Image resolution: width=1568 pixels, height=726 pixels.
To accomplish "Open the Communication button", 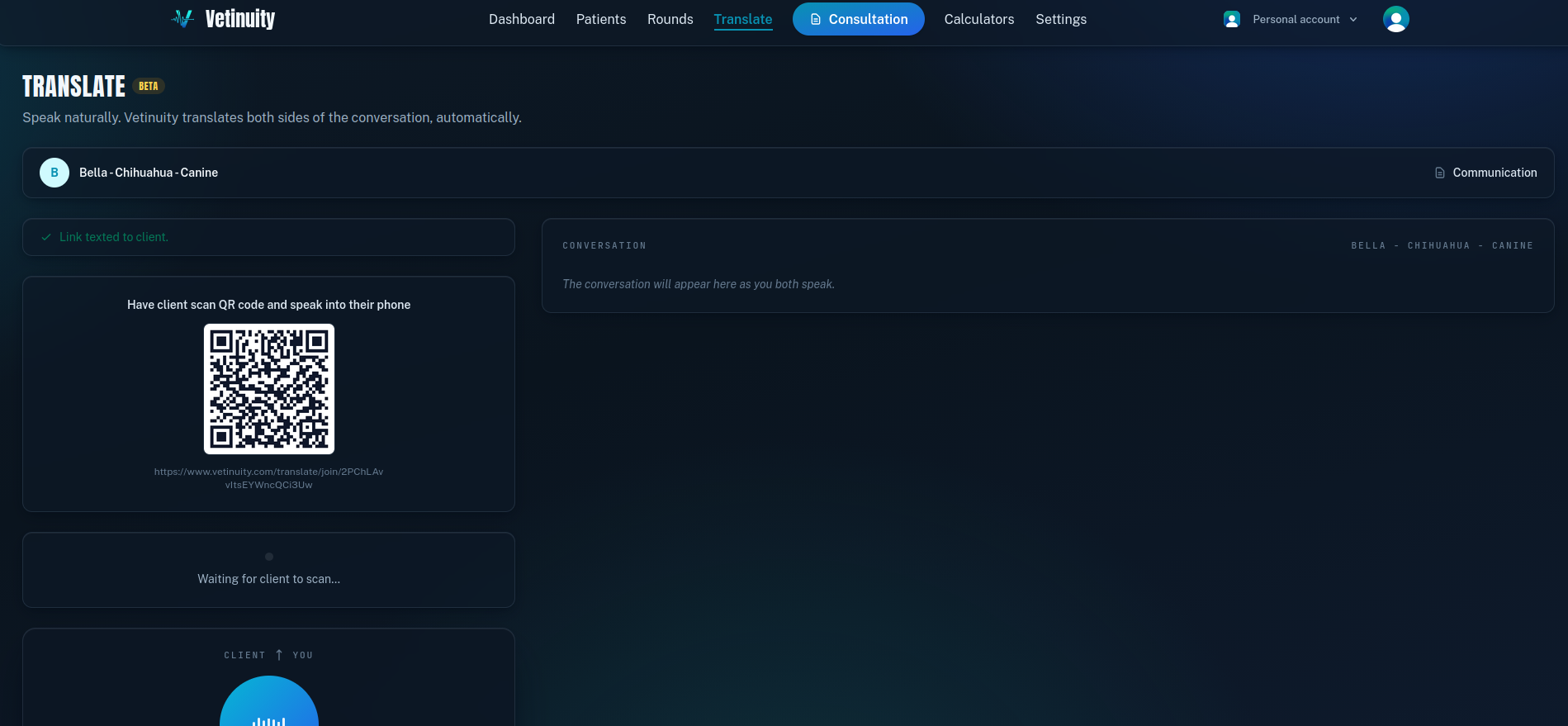I will (1485, 173).
